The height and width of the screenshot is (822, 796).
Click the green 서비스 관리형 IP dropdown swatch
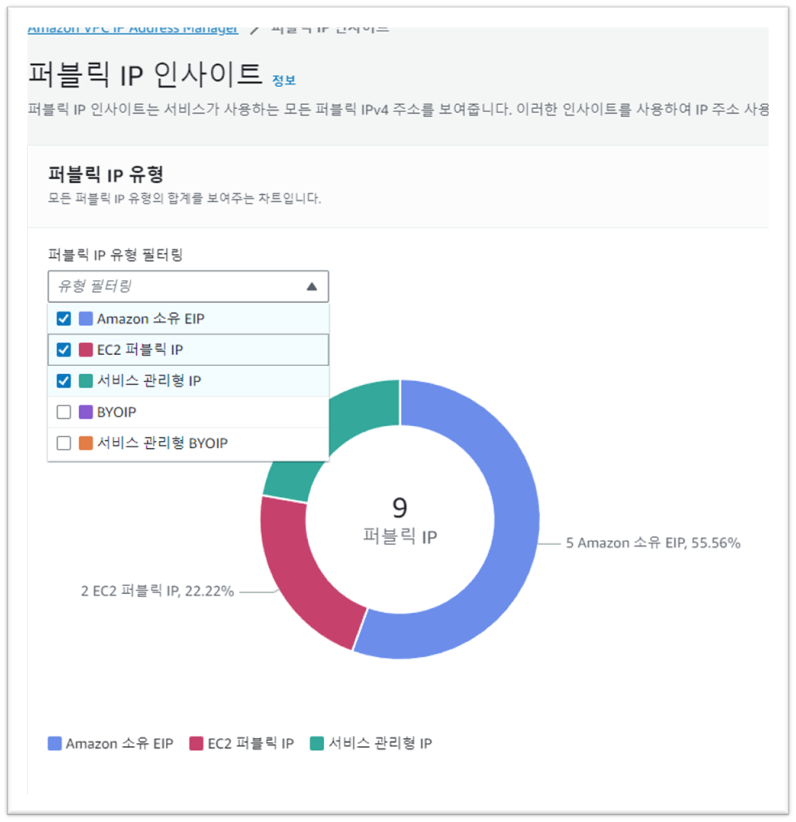point(85,381)
